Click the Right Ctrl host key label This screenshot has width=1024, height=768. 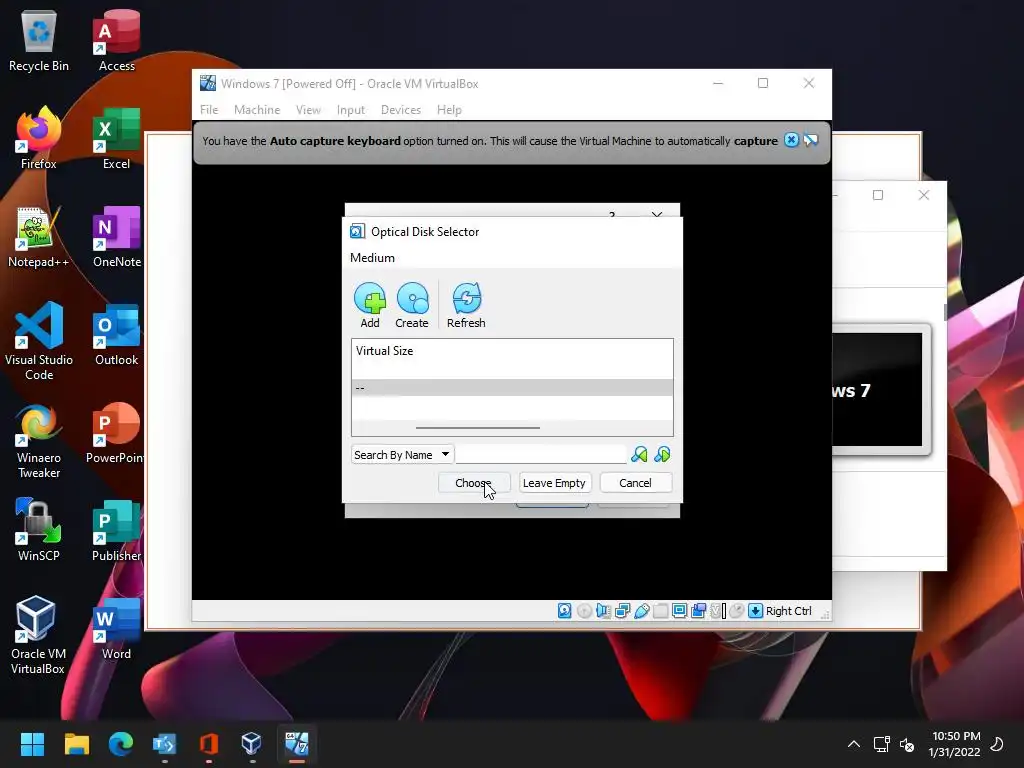pos(788,611)
